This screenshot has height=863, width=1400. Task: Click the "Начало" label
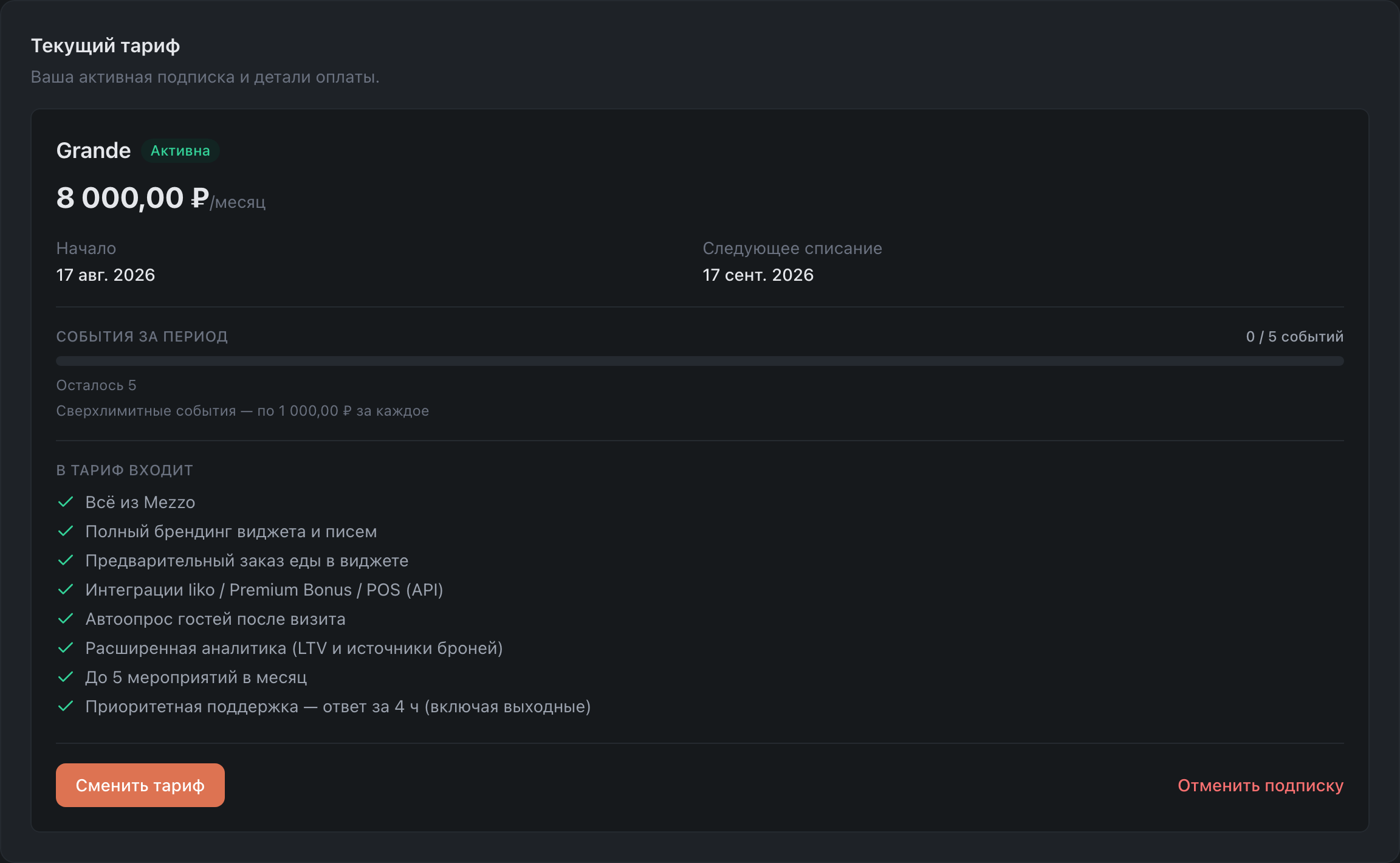tap(86, 248)
